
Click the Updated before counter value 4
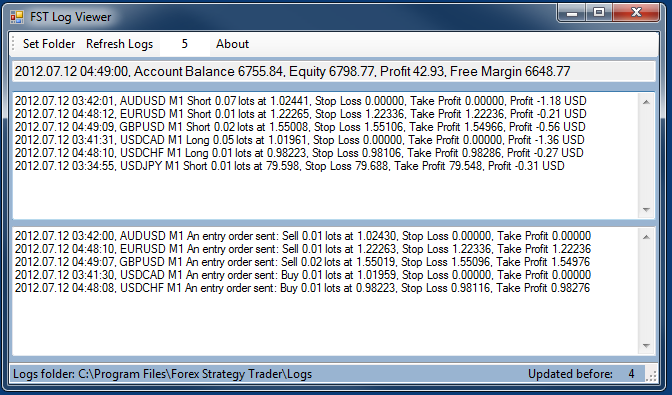tap(631, 374)
